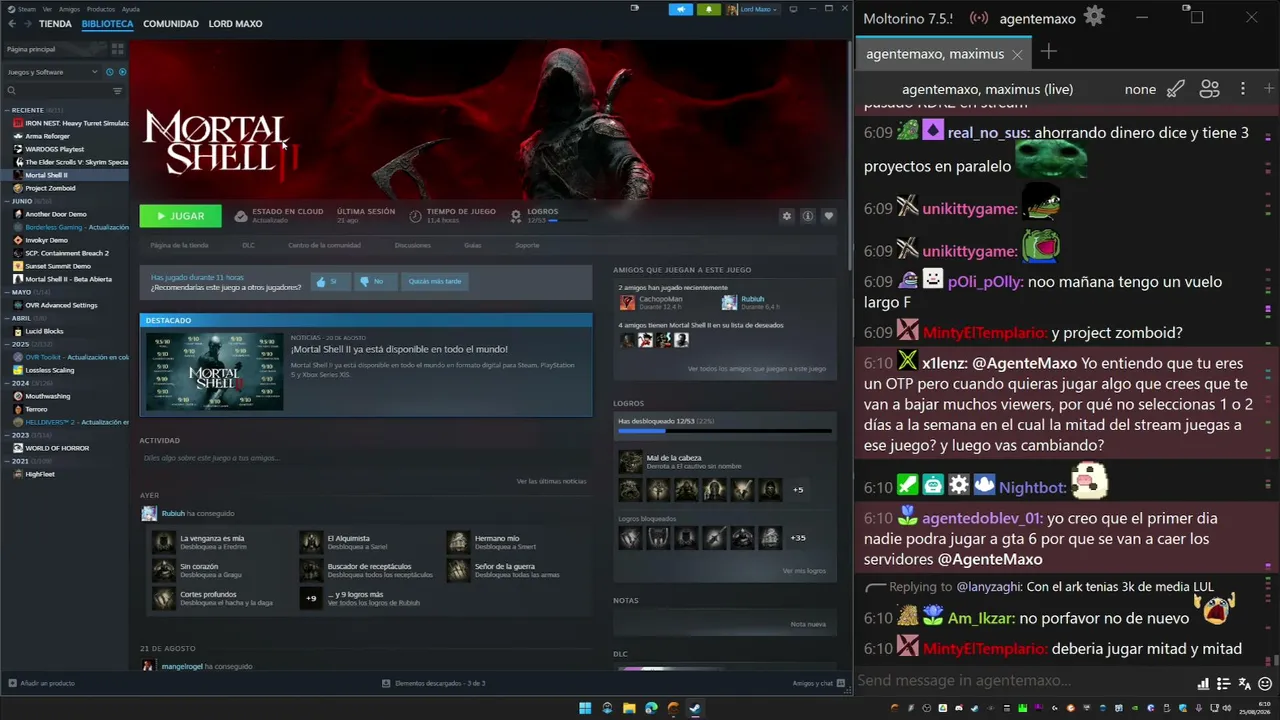Open CachopoMan friend avatar
This screenshot has width=1280, height=720.
pyautogui.click(x=627, y=302)
